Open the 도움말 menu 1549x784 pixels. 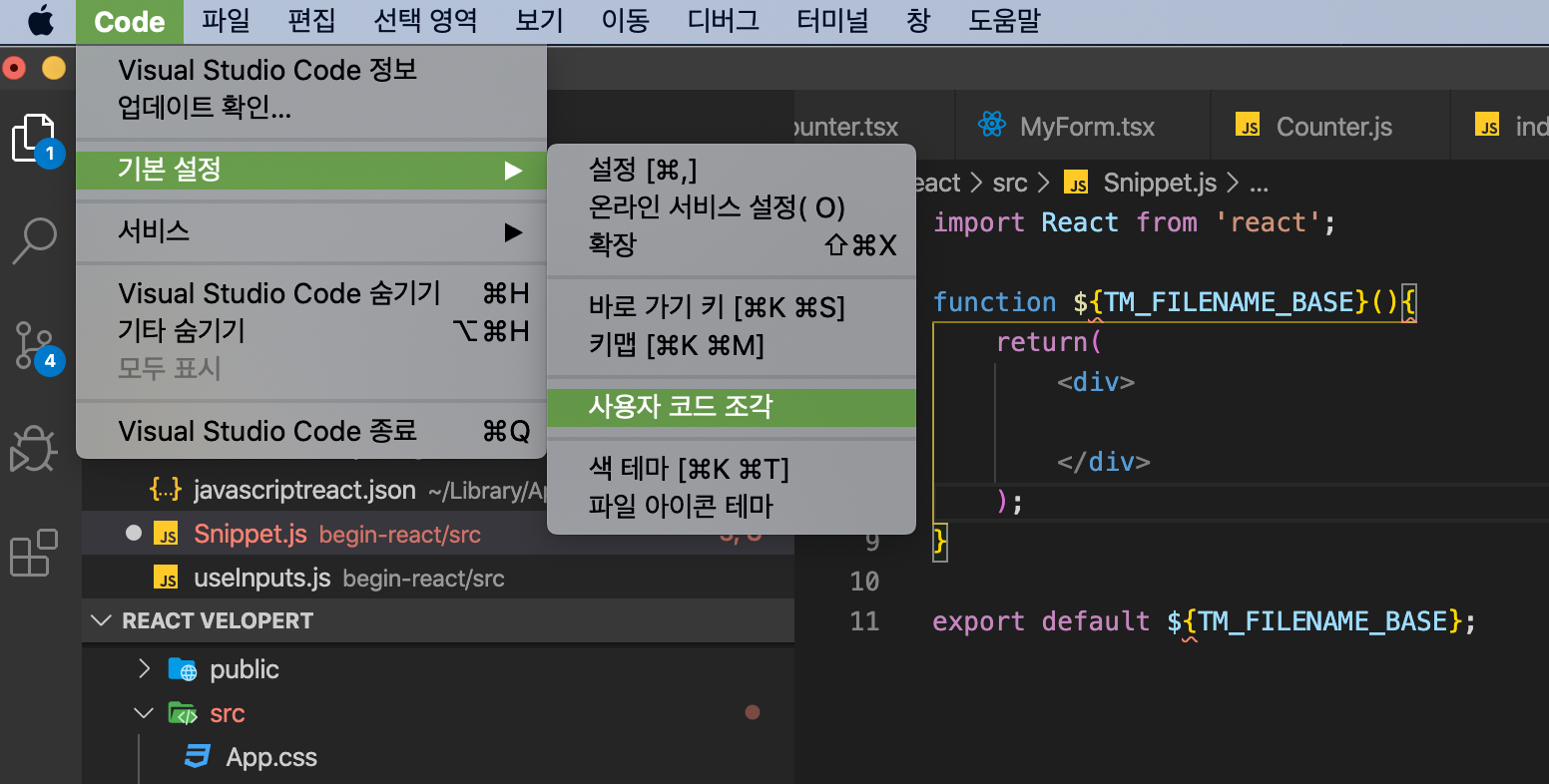pyautogui.click(x=1004, y=21)
